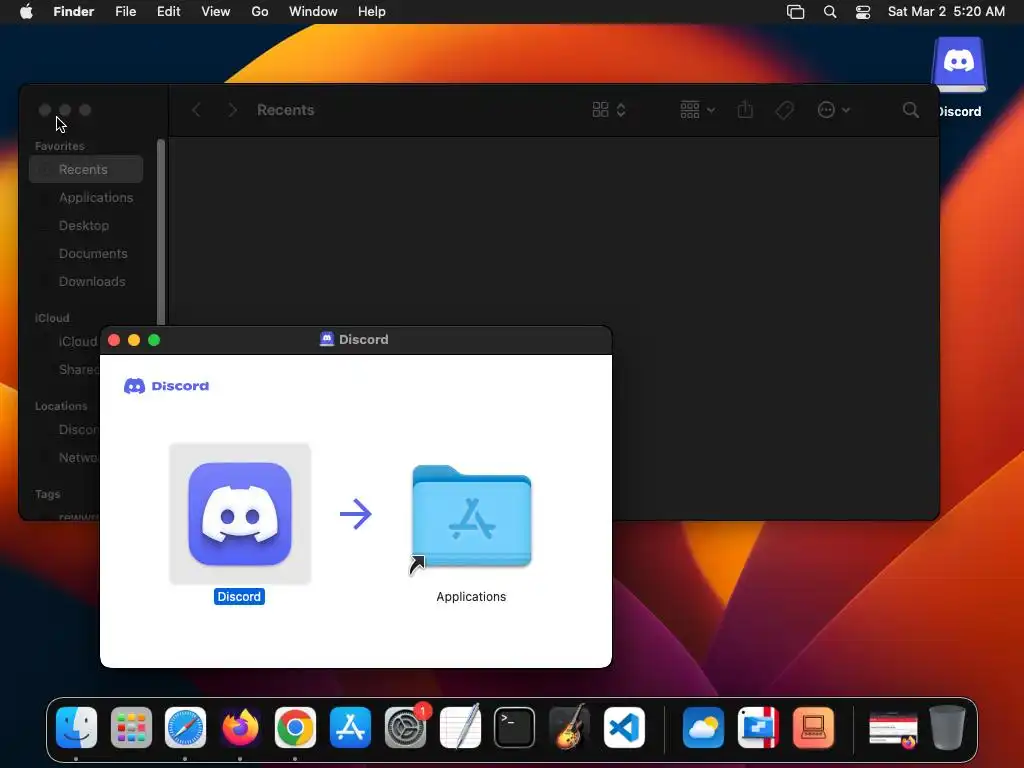
Task: Open TextEdit from the Dock
Action: tap(460, 726)
